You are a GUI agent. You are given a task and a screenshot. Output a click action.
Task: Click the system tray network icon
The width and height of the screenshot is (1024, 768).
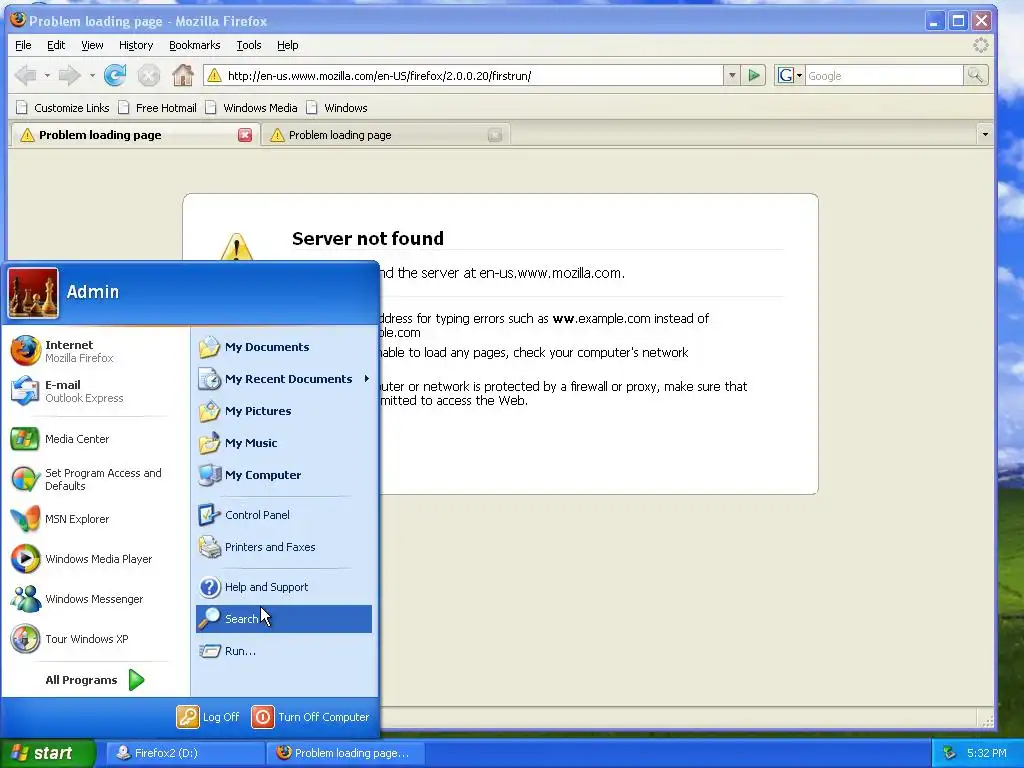point(950,754)
